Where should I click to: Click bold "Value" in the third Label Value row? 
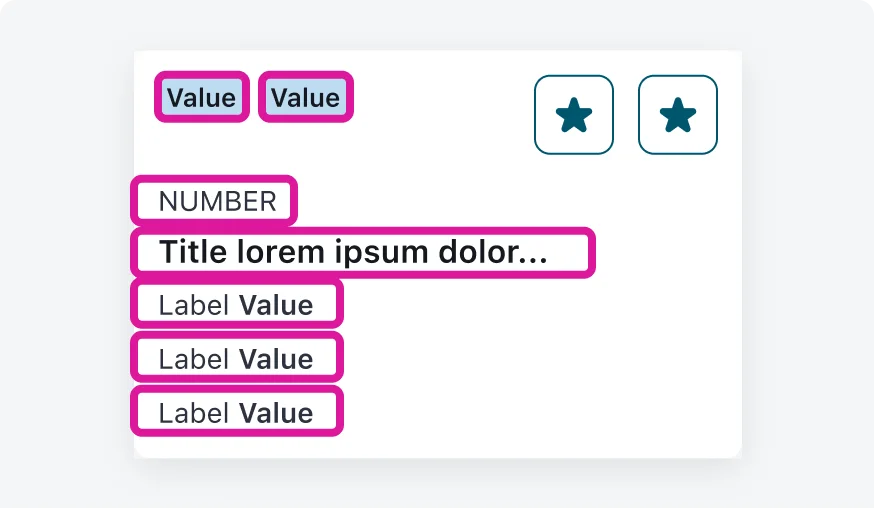275,413
